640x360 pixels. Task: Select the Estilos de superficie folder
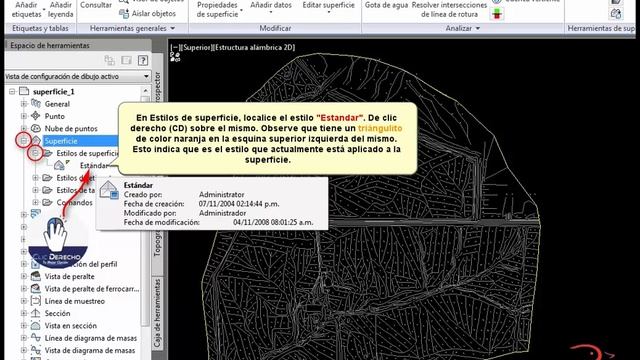(87, 153)
